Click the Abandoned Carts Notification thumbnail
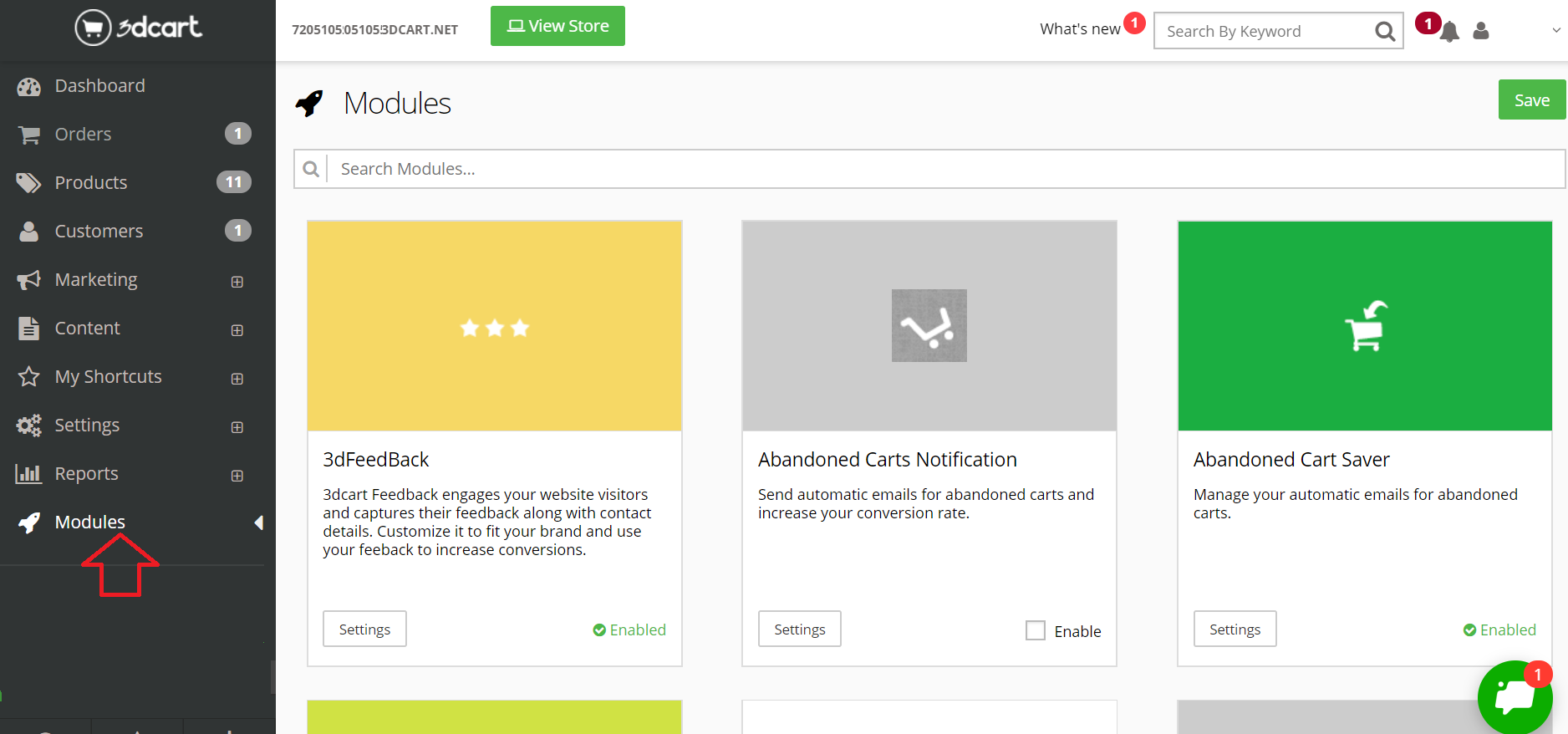 [x=929, y=326]
